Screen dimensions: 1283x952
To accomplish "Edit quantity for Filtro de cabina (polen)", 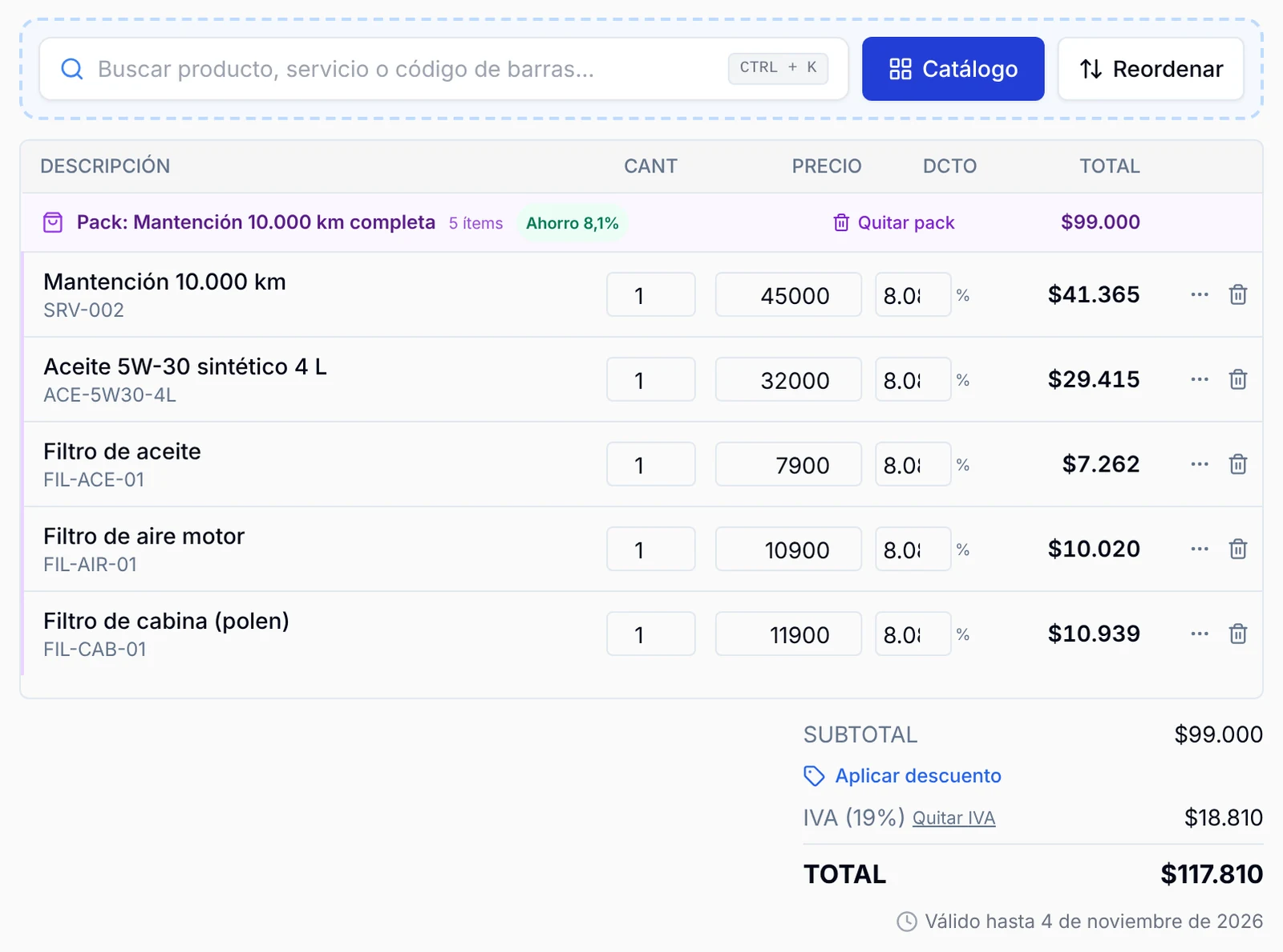I will tap(650, 634).
